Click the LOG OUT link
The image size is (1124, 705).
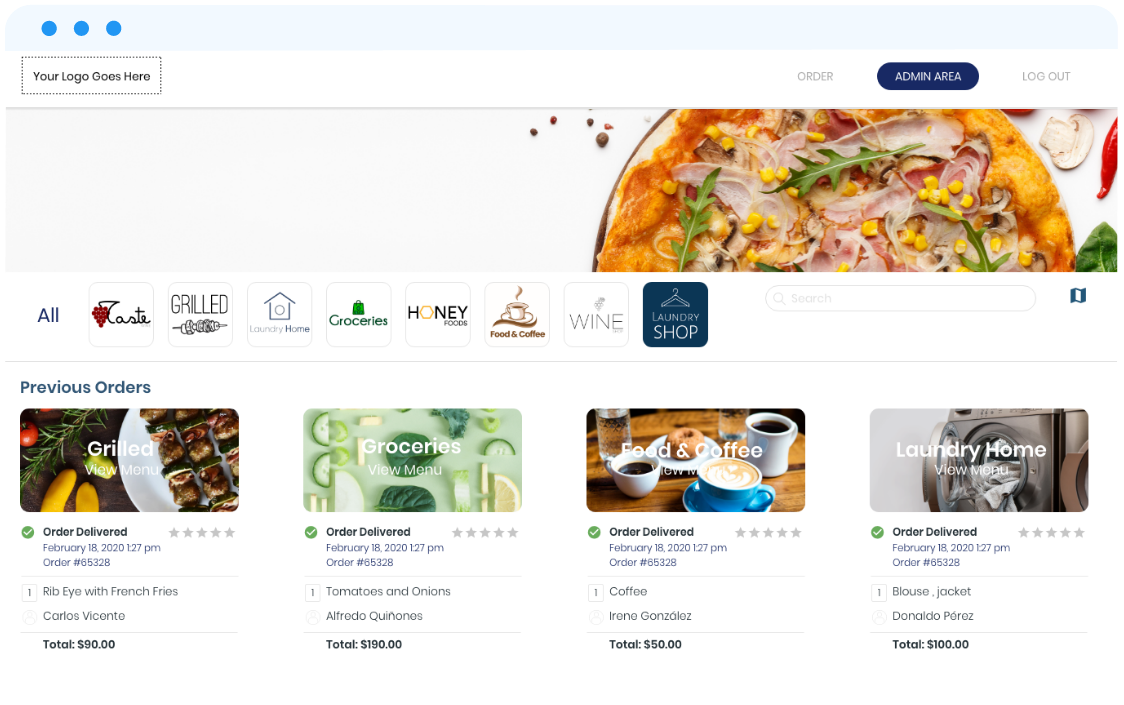click(x=1046, y=77)
